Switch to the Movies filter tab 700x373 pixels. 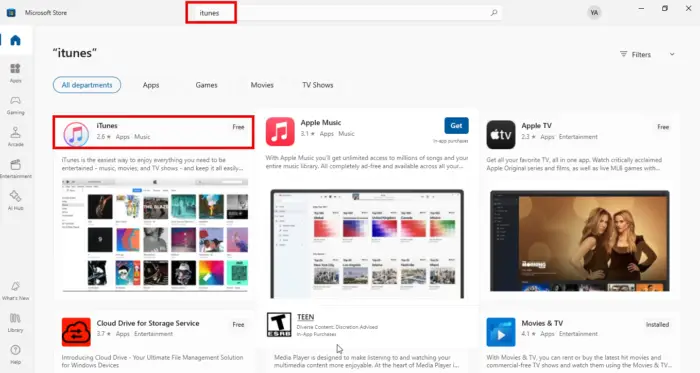(262, 85)
